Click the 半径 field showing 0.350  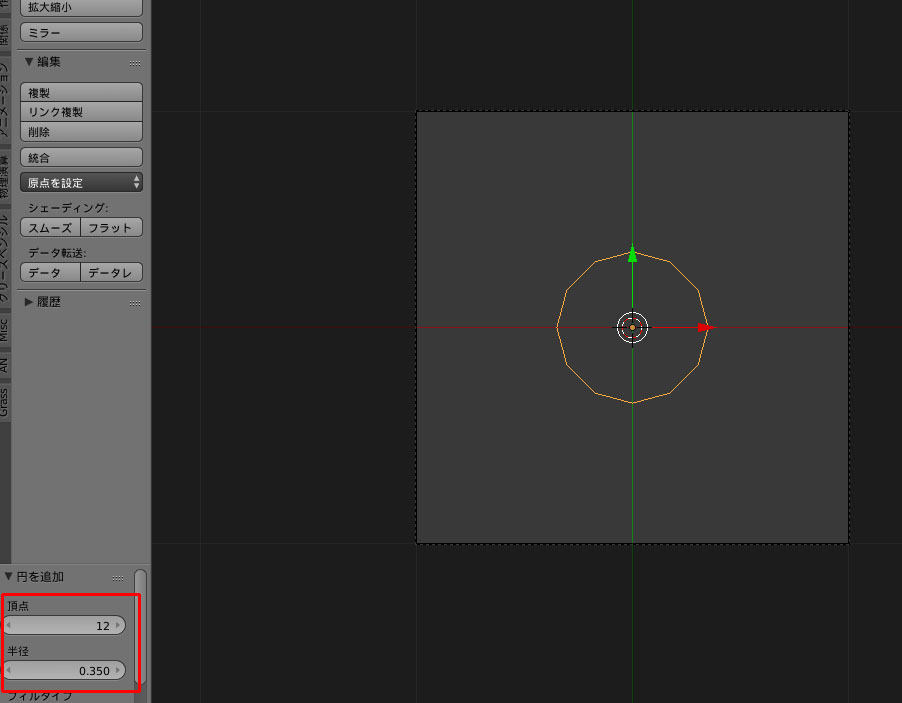pos(63,670)
